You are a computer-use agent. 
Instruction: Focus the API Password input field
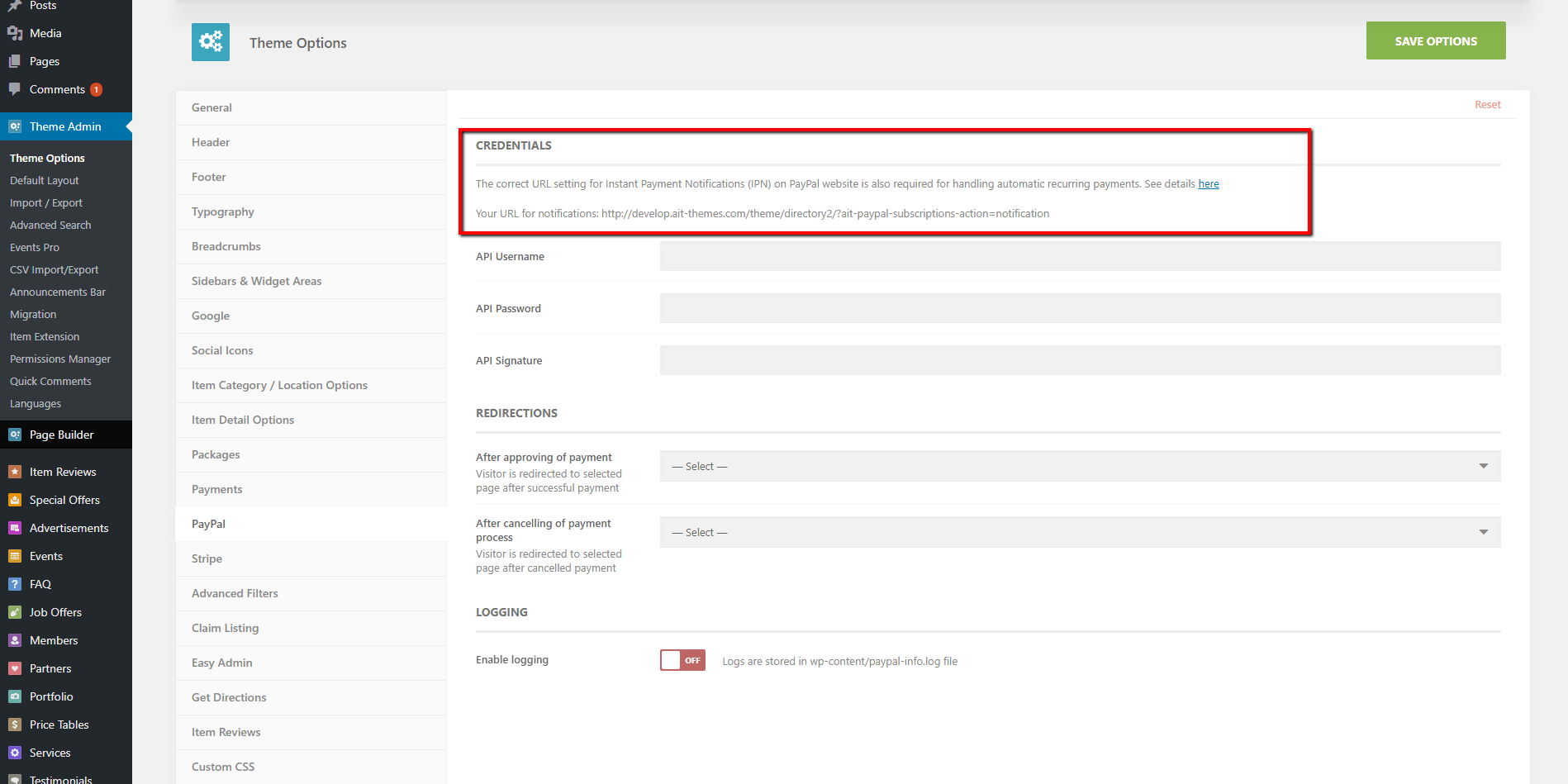tap(1080, 308)
